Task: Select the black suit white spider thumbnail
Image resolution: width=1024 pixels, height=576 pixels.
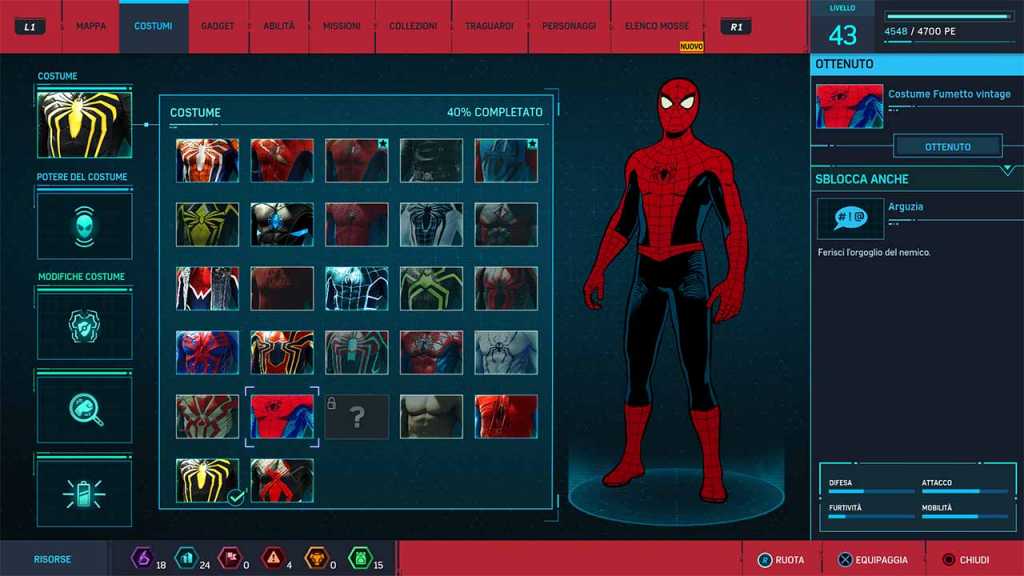Action: click(431, 224)
